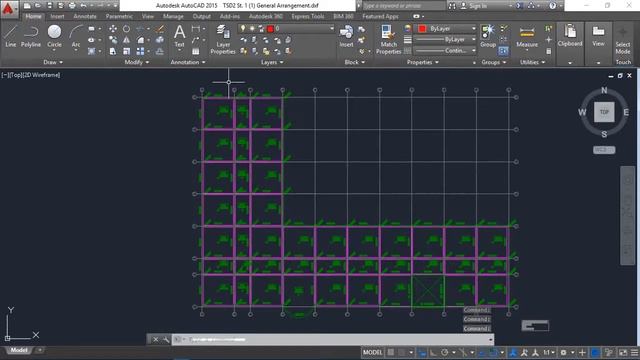Click the Clean Screen status bar icon

[x=623, y=352]
